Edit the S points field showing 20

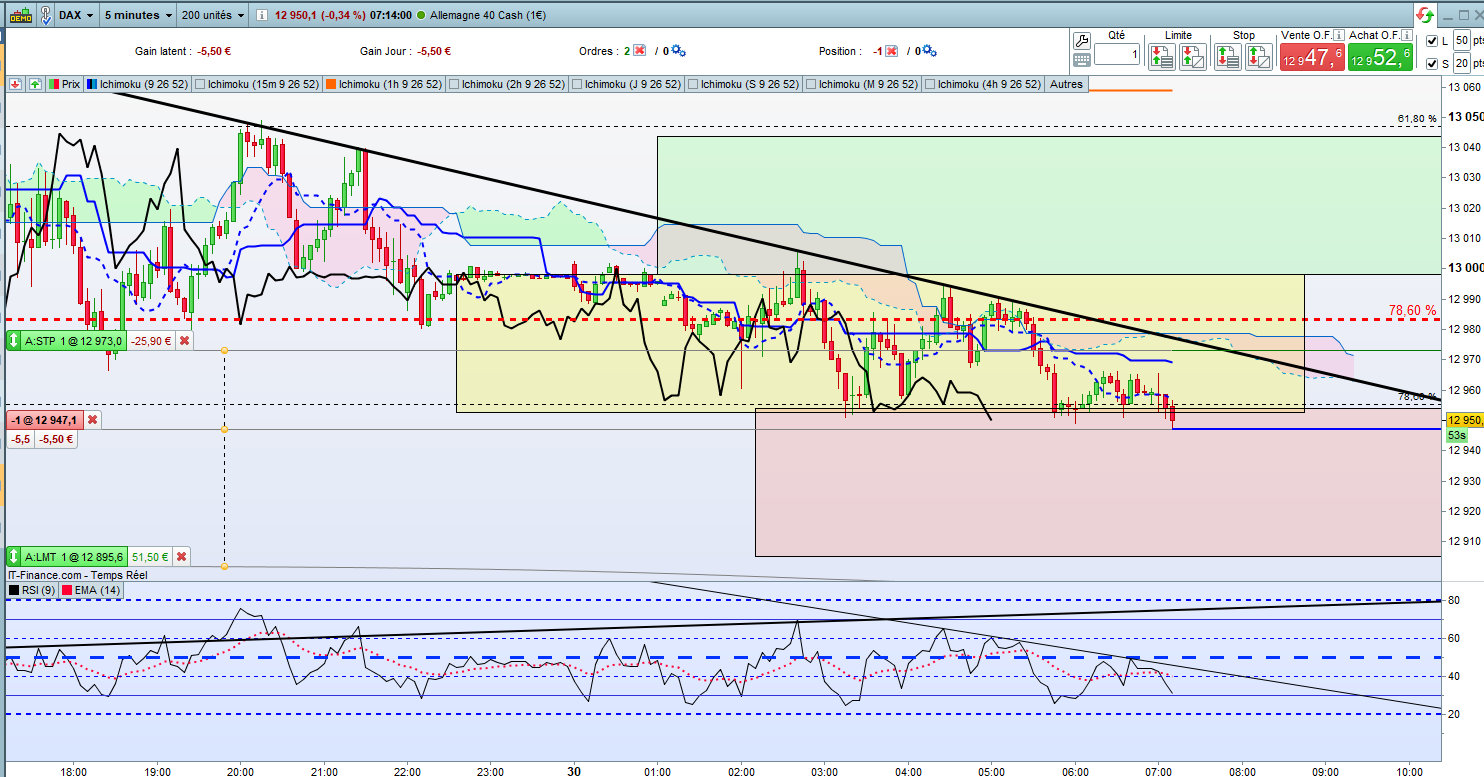(x=1461, y=64)
